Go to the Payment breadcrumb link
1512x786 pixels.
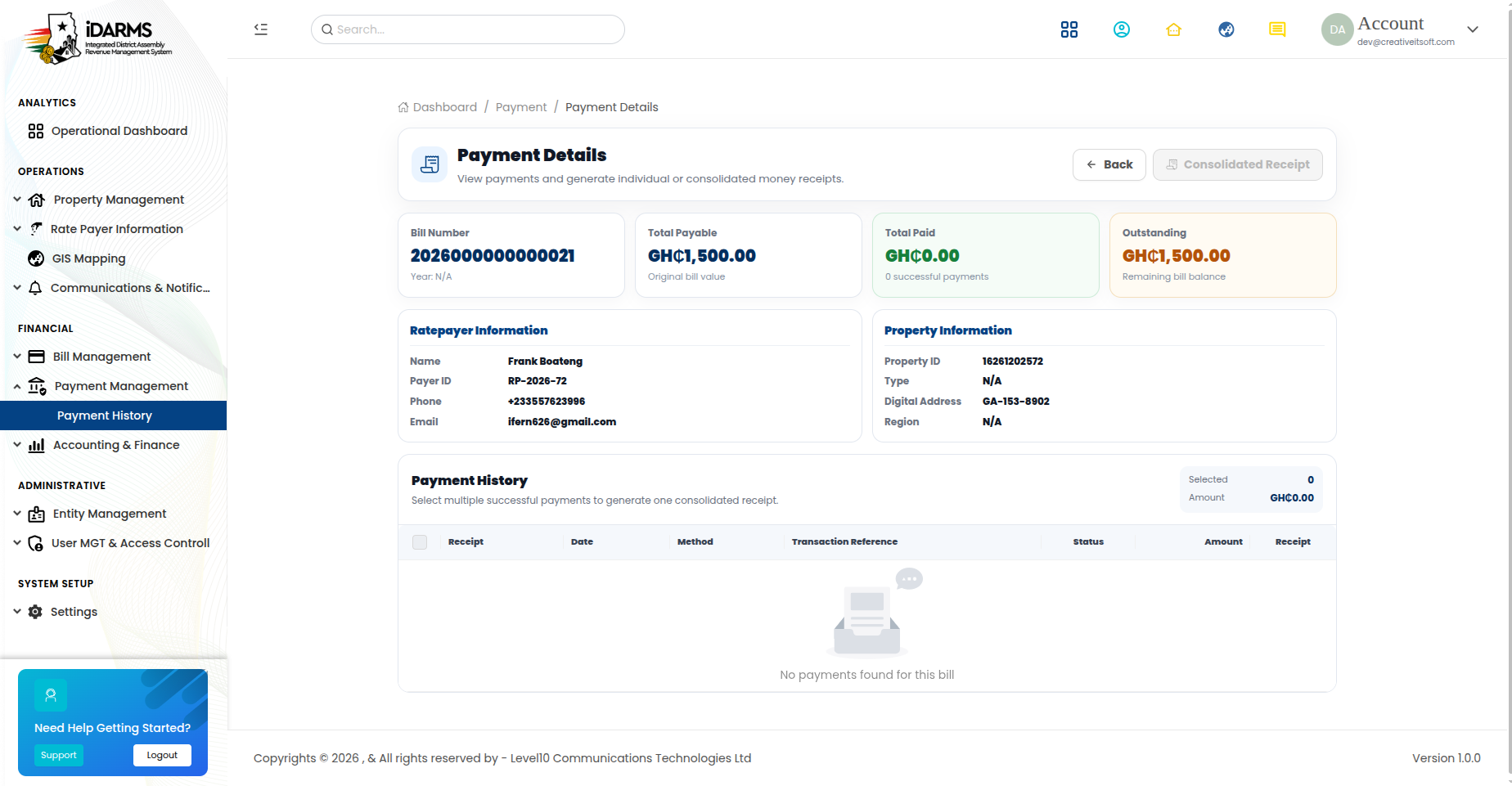coord(521,107)
